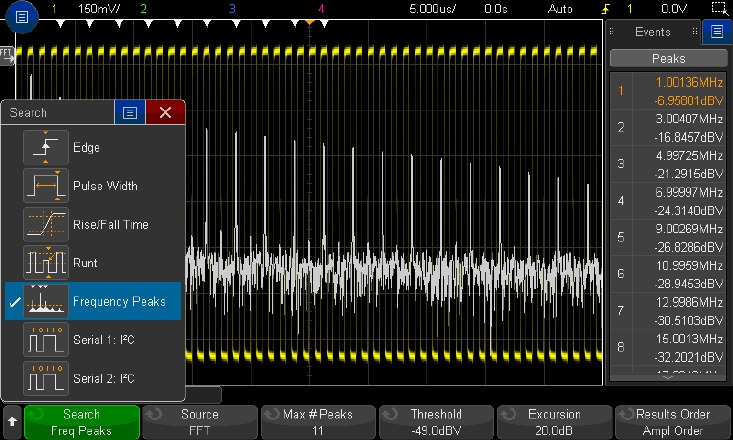Choose Runt from the Search menu
The image size is (733, 440).
(93, 262)
